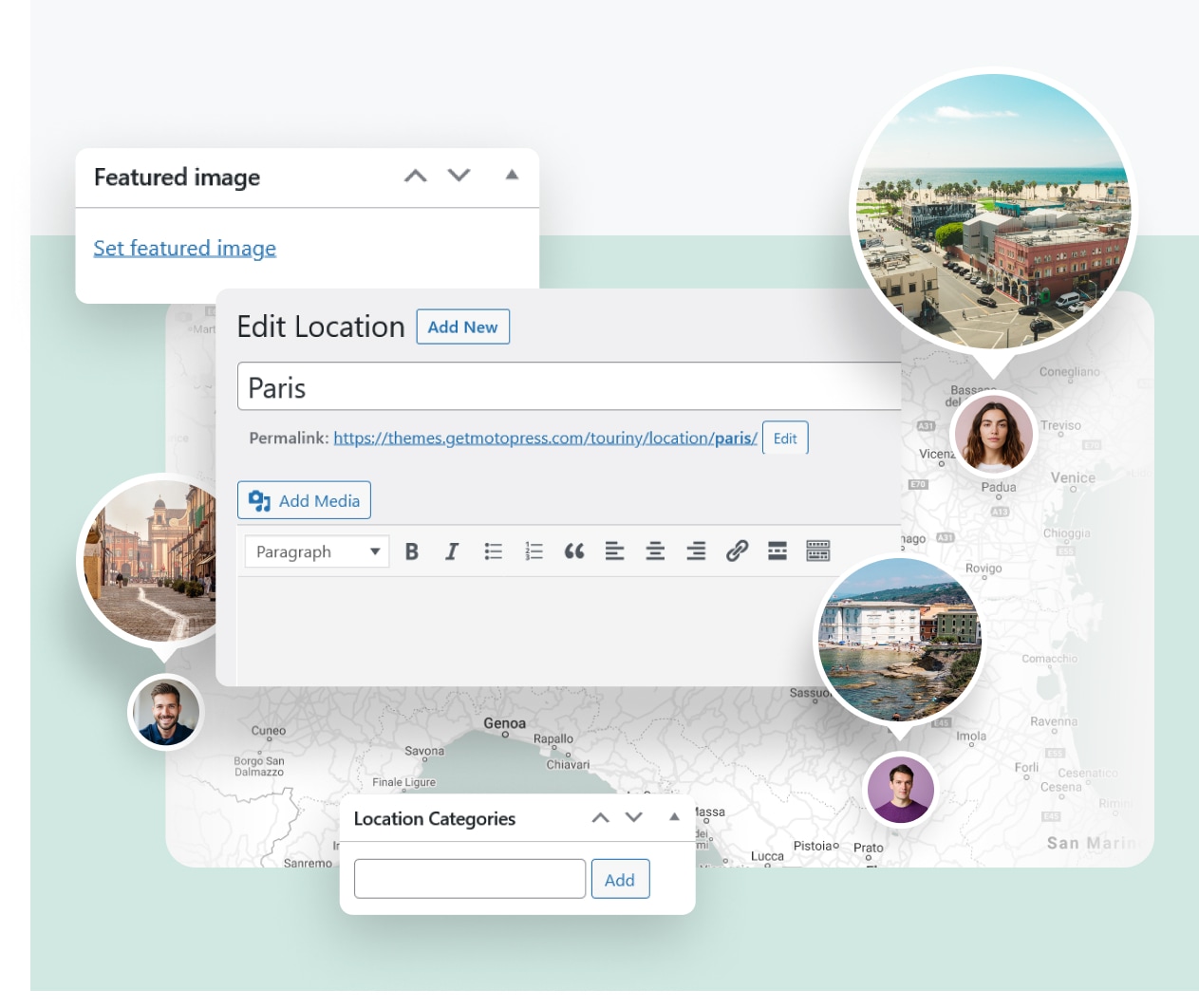Screen dimensions: 1199x1008
Task: Click Set featured image link
Action: [184, 248]
